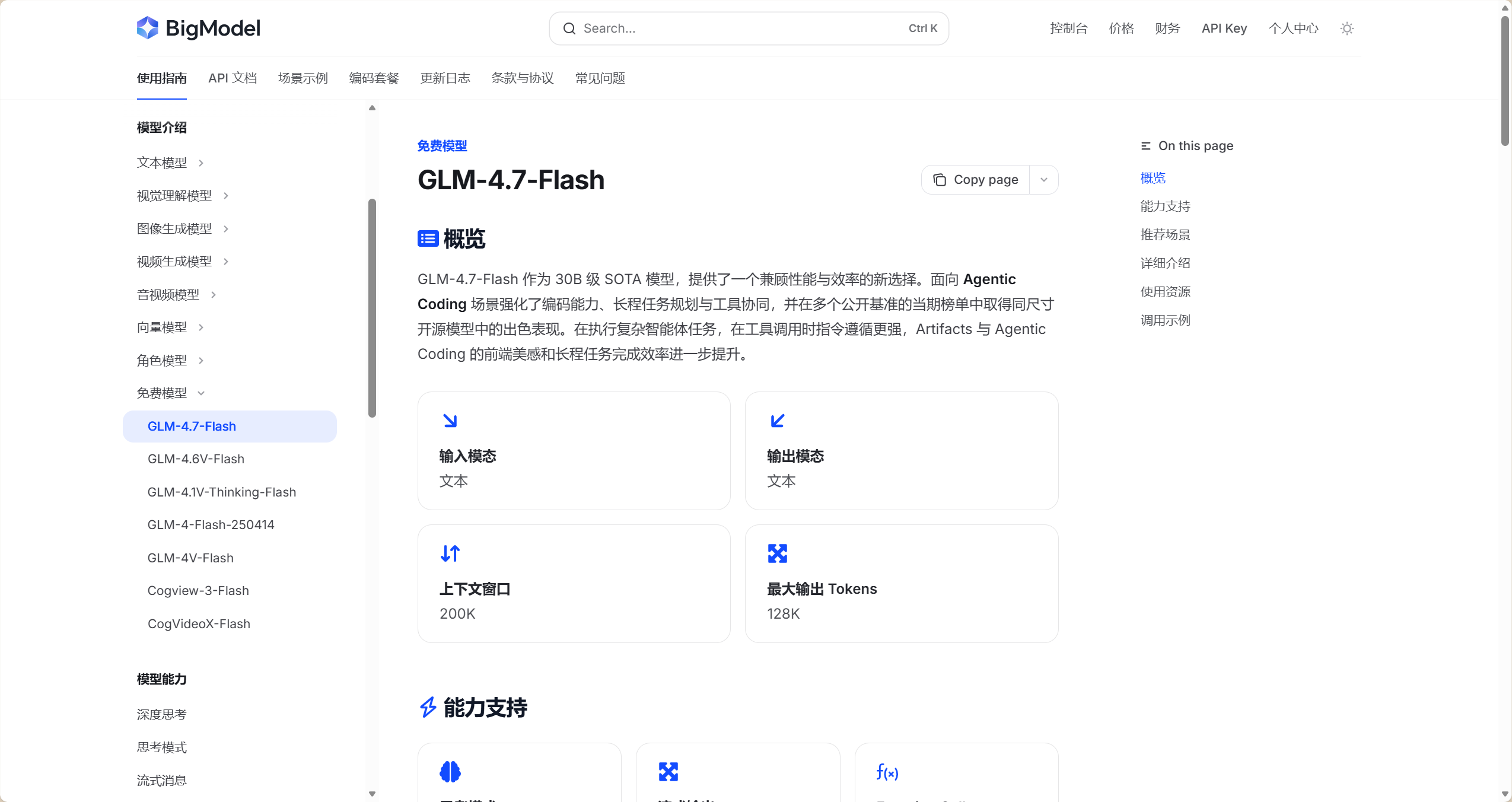Expand the 视觉理解模型 section
The width and height of the screenshot is (1512, 802).
(226, 196)
